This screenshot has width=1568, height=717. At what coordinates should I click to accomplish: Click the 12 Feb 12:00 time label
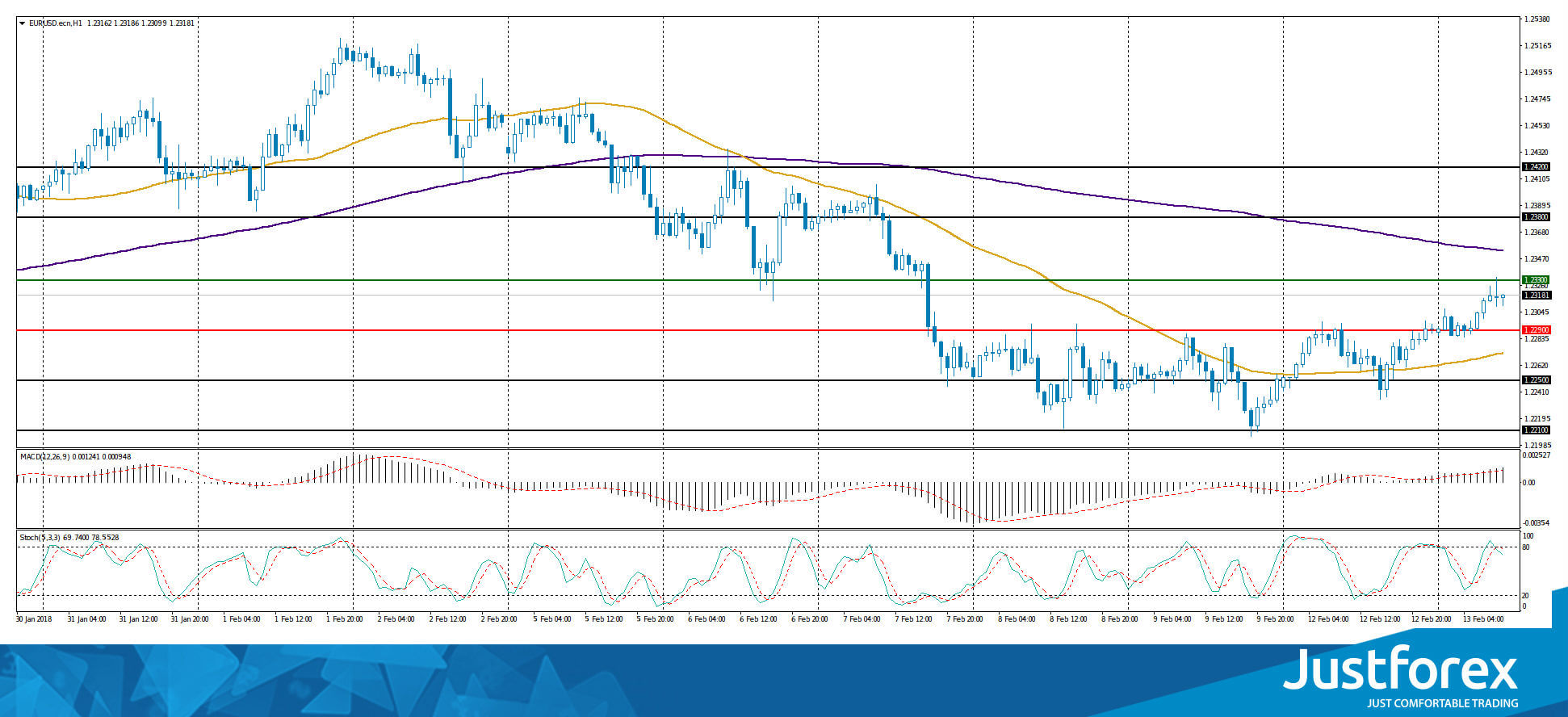pyautogui.click(x=1380, y=619)
